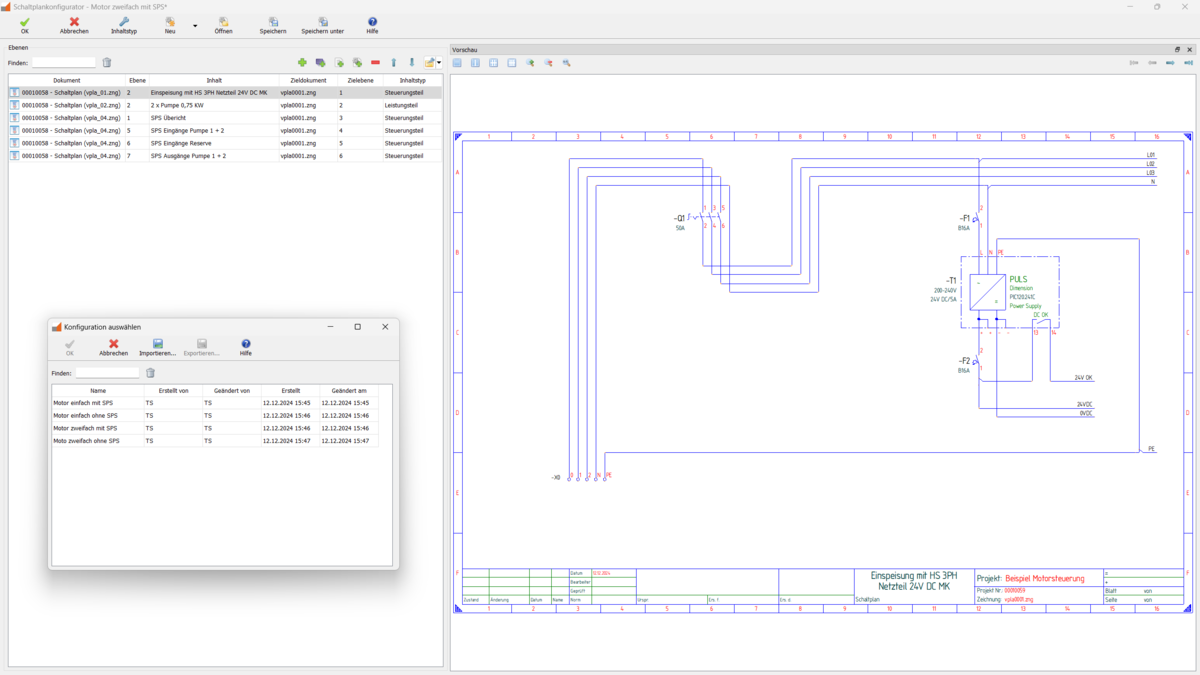Clear the Ebenen search with the trash icon
Screen dimensions: 1200x675
pyautogui.click(x=107, y=63)
